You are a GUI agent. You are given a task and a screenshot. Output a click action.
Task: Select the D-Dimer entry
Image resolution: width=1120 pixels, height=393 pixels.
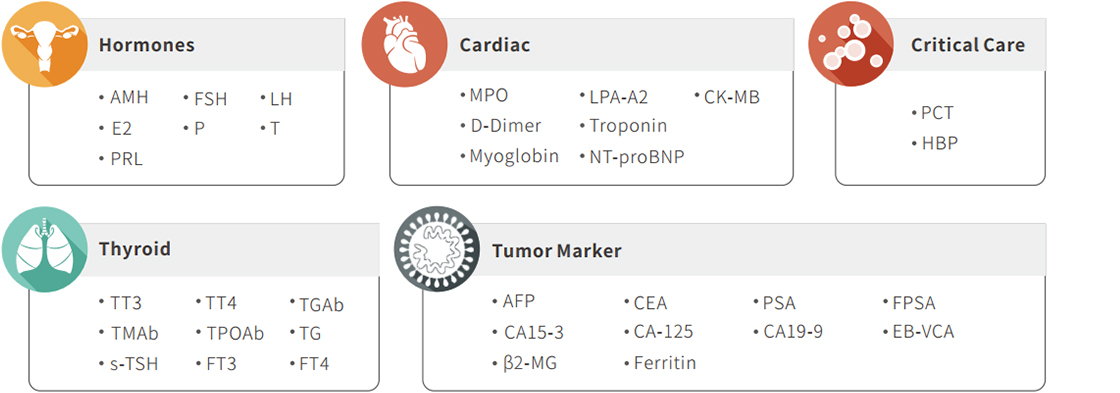pos(505,126)
